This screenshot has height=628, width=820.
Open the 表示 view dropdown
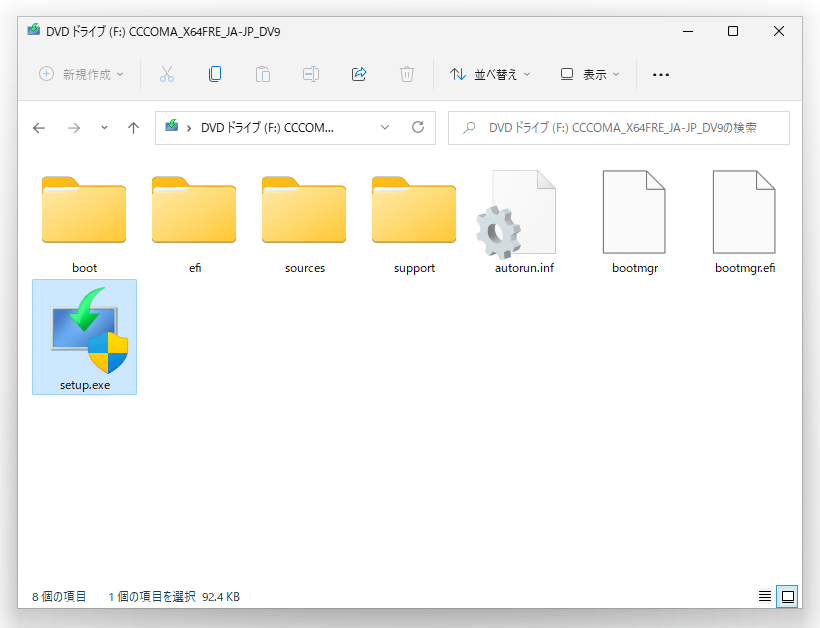tap(590, 74)
